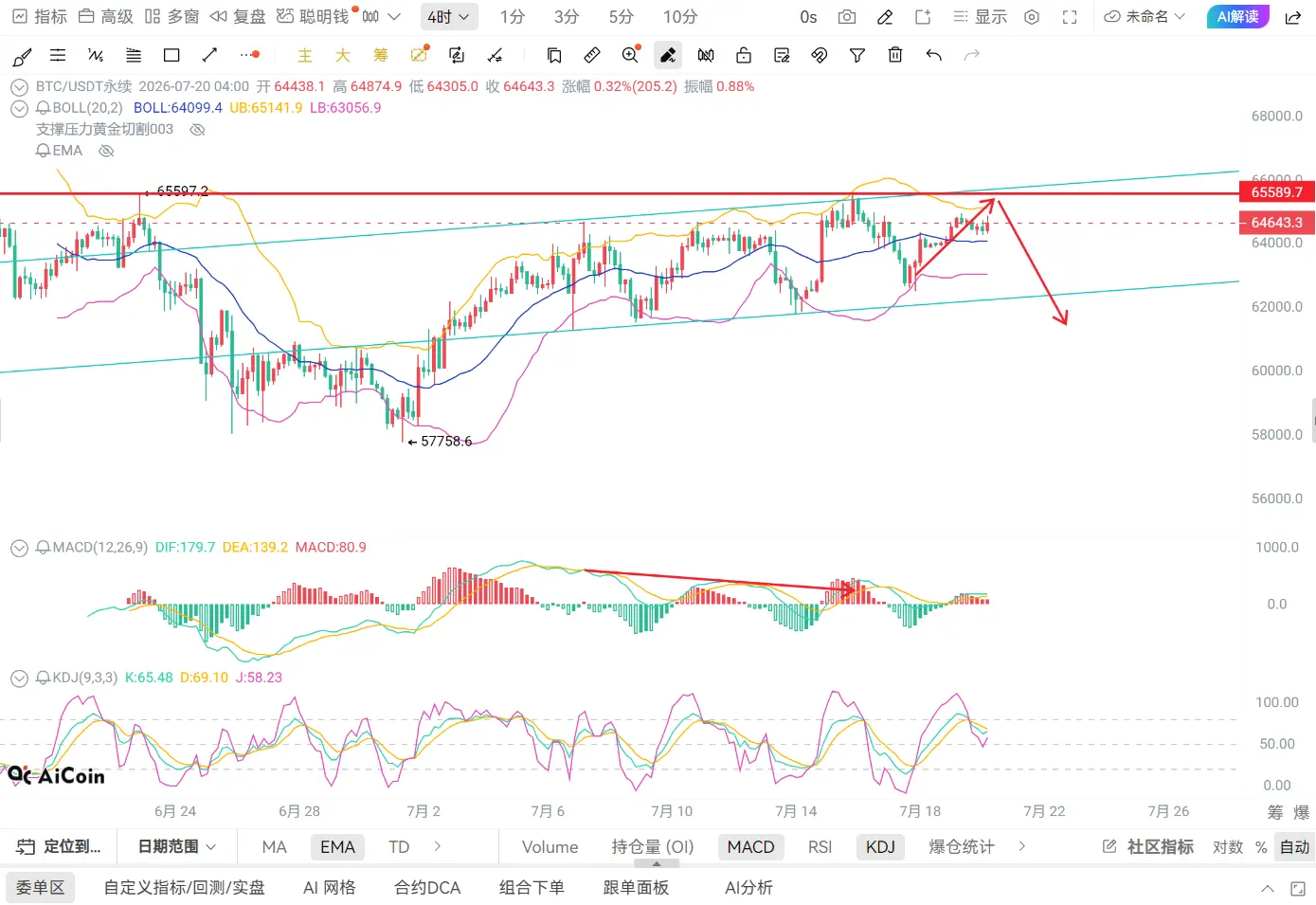Screen dimensions: 1316x905
Task: Take a chart screenshot with camera icon
Action: point(847,17)
